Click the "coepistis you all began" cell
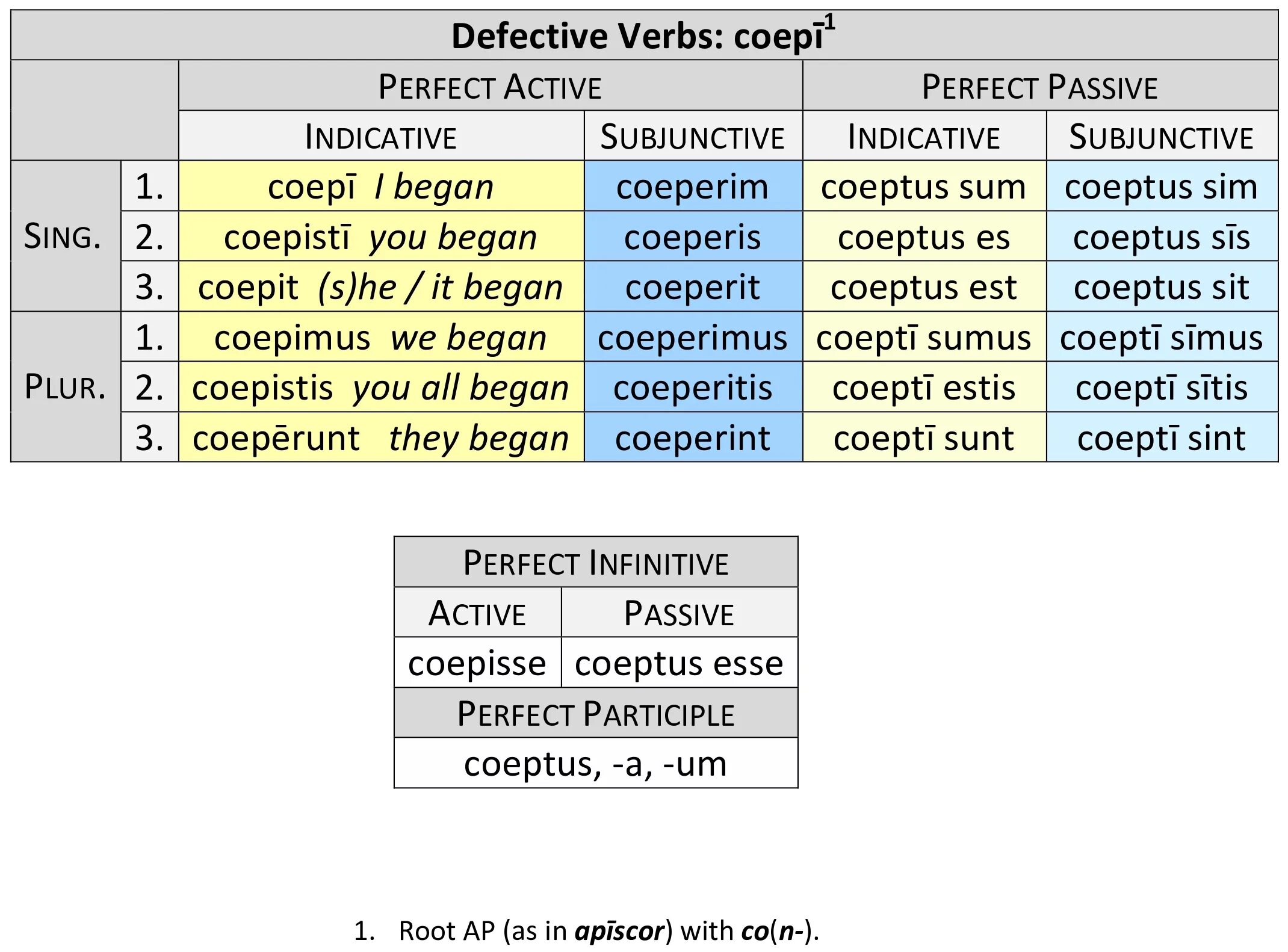Image resolution: width=1288 pixels, height=952 pixels. click(x=380, y=388)
